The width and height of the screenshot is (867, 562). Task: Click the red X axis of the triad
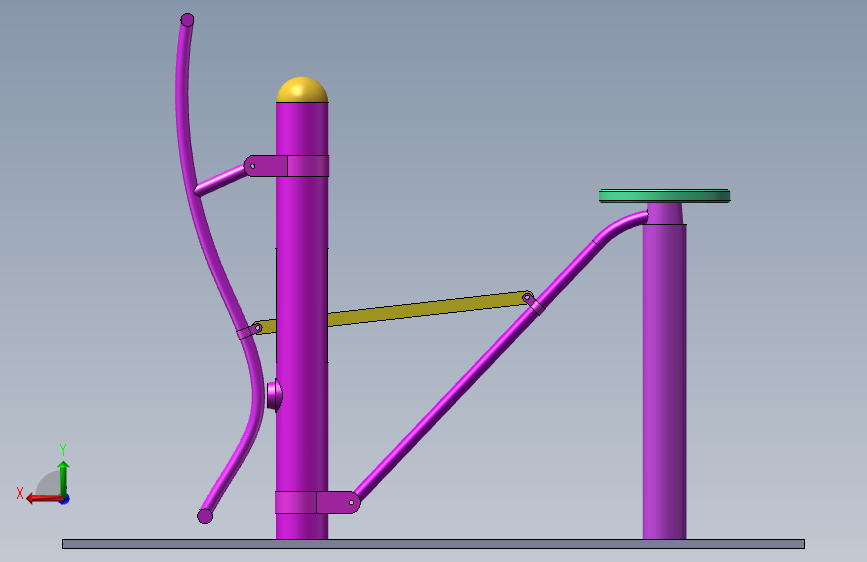pyautogui.click(x=44, y=498)
